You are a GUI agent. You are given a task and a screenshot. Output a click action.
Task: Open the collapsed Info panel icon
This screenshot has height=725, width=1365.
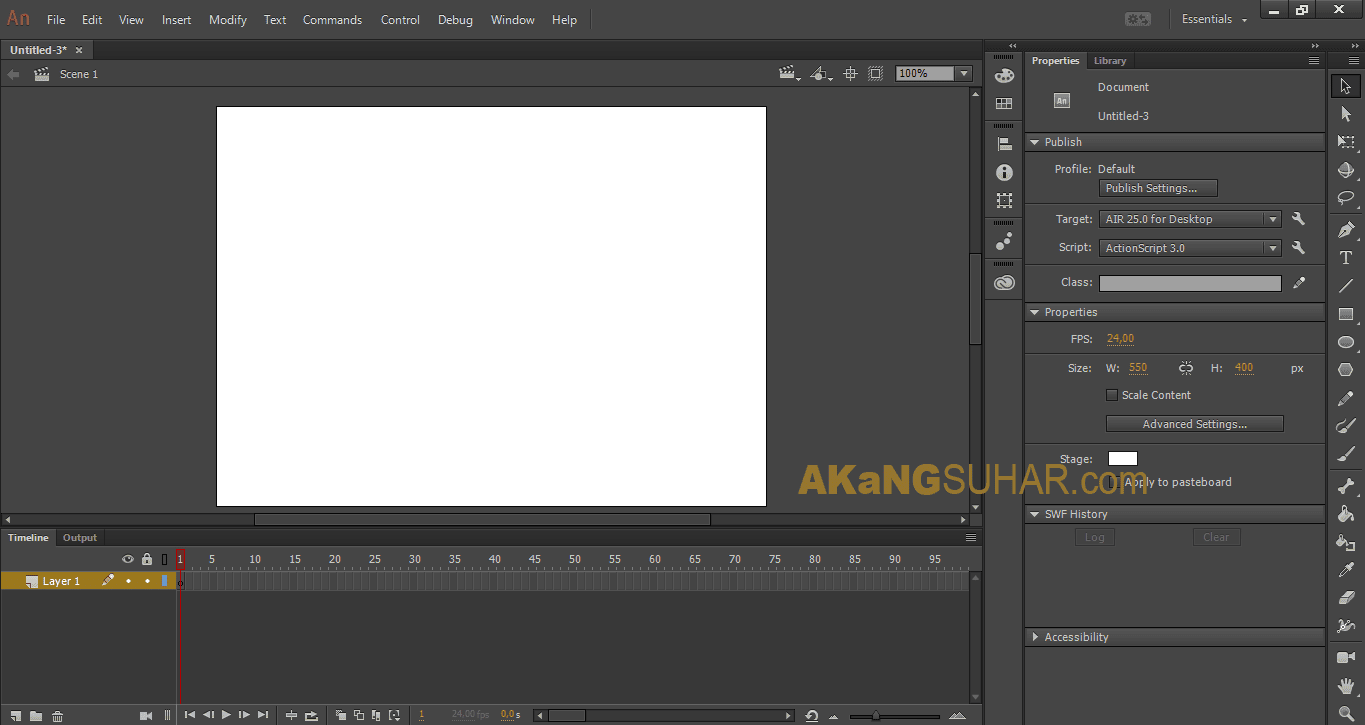coord(1004,172)
